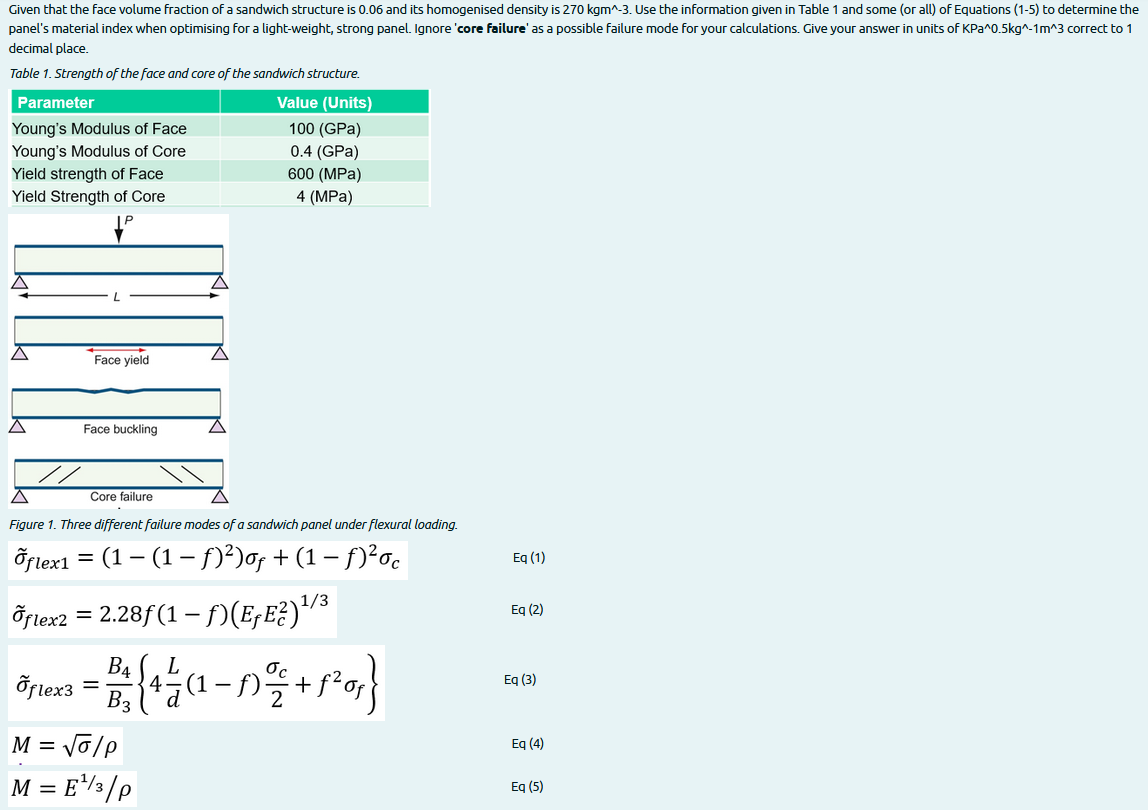Viewport: 1148px width, 810px height.
Task: Click the 'Value (Units)' table header
Action: (324, 103)
